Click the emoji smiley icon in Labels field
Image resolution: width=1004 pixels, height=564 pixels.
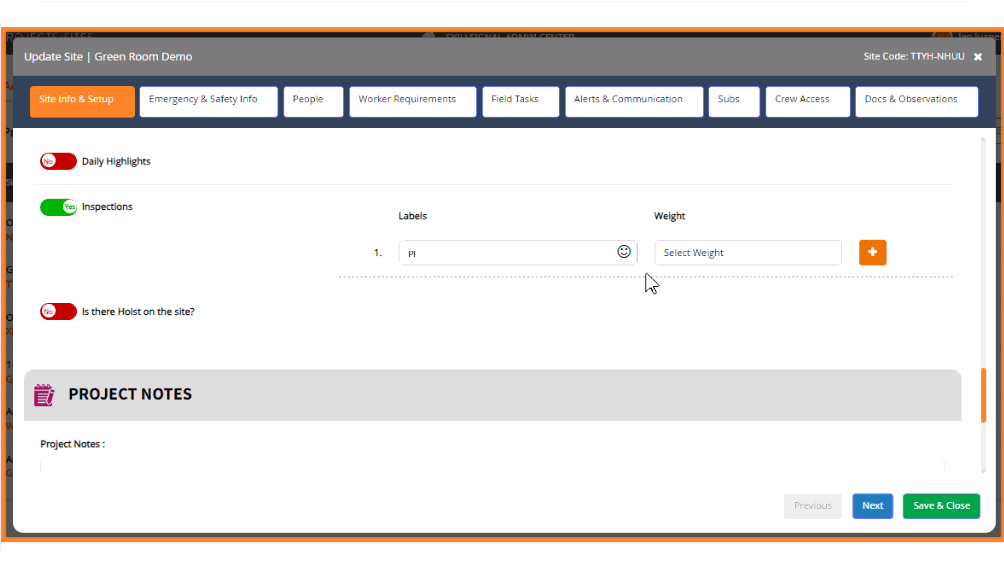pos(624,252)
